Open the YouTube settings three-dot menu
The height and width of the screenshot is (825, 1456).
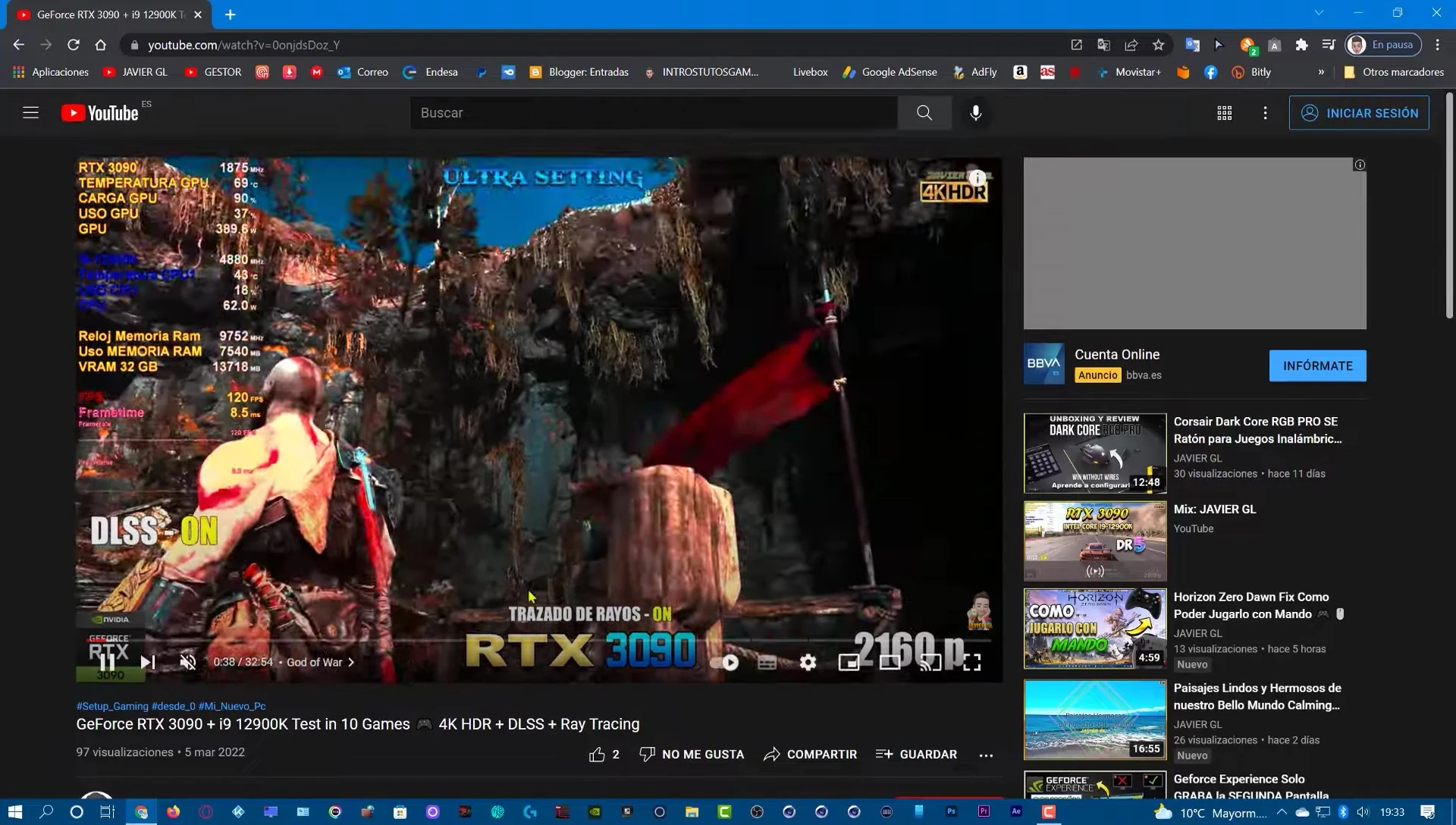tap(1265, 113)
